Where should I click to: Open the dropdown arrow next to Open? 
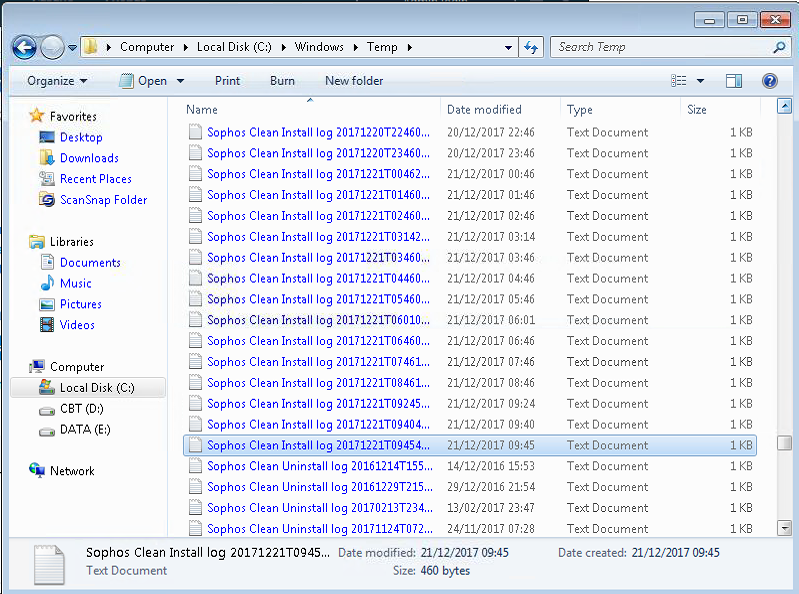point(180,80)
